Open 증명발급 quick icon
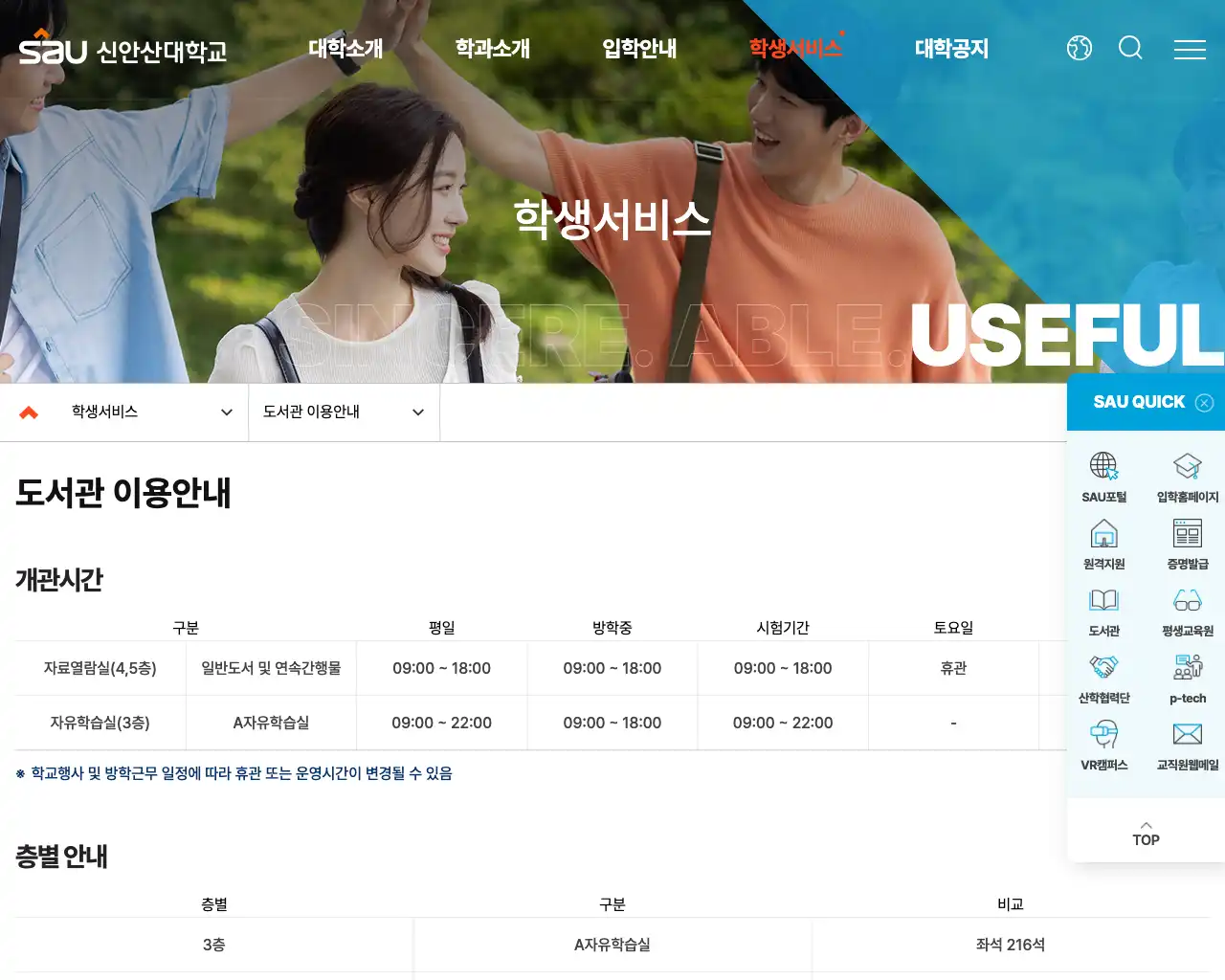The image size is (1225, 980). coord(1188,545)
